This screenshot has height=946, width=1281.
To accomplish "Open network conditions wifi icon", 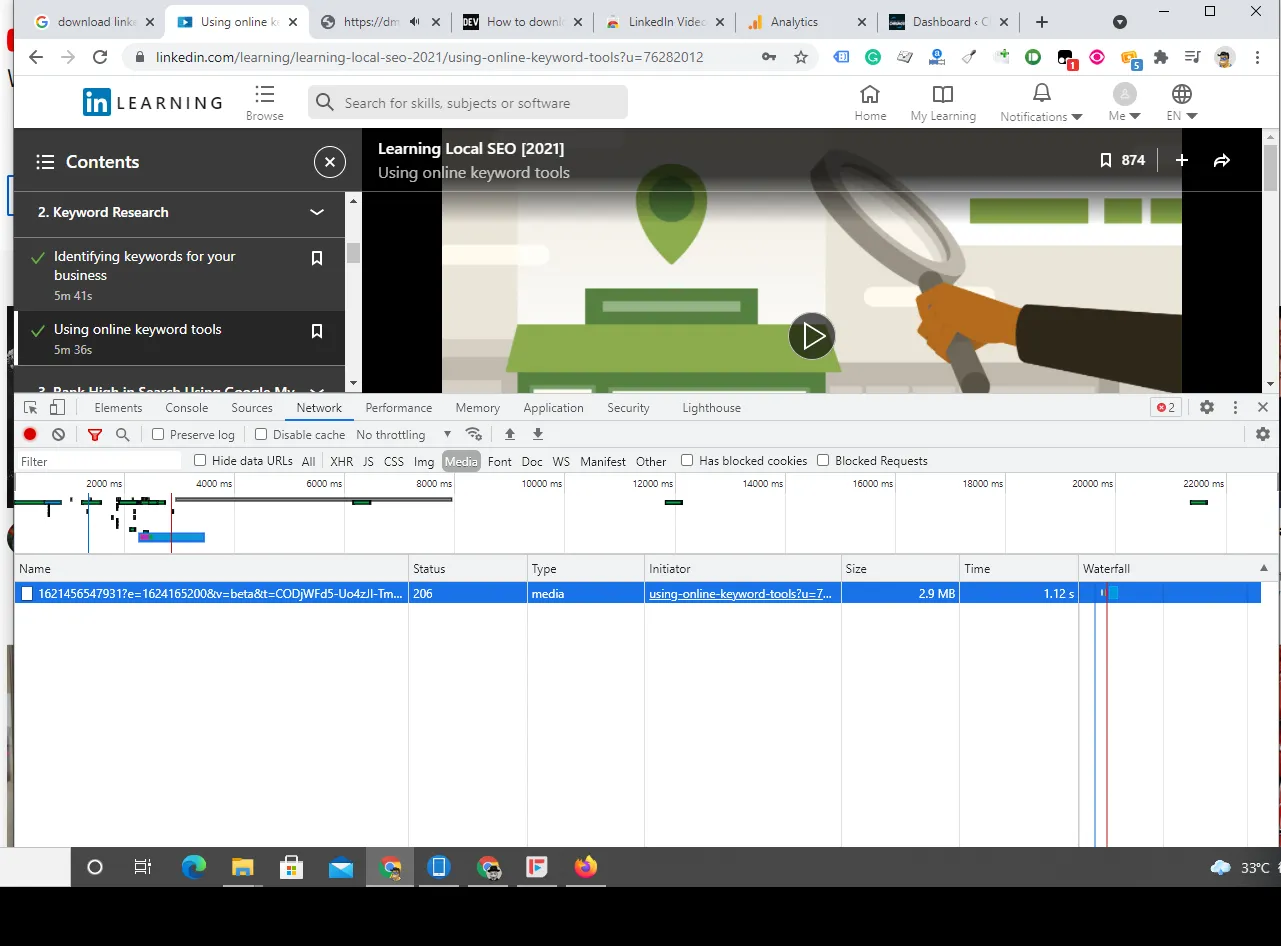I will (474, 434).
